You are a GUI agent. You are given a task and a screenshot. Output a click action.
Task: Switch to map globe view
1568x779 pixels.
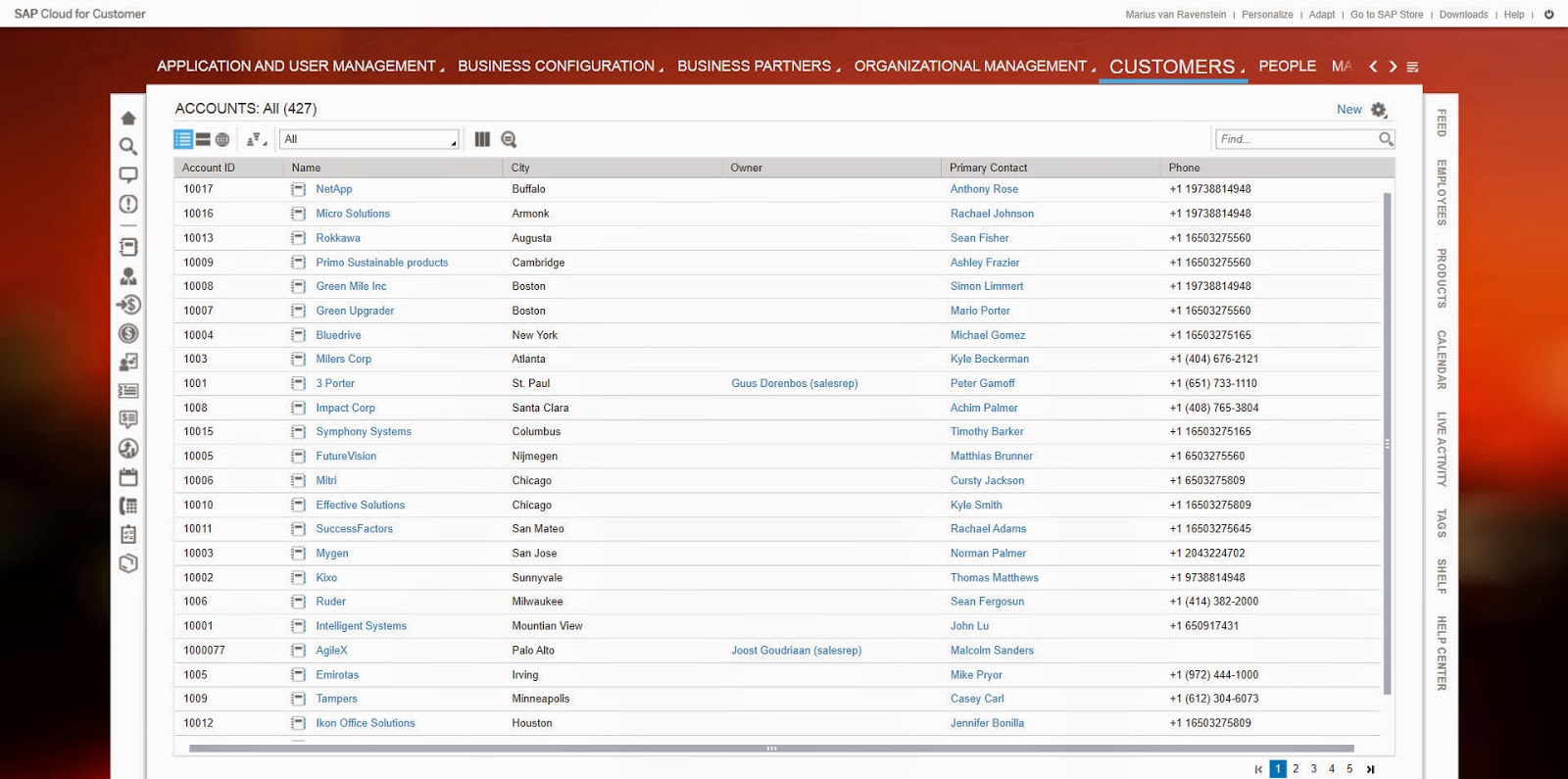coord(222,139)
